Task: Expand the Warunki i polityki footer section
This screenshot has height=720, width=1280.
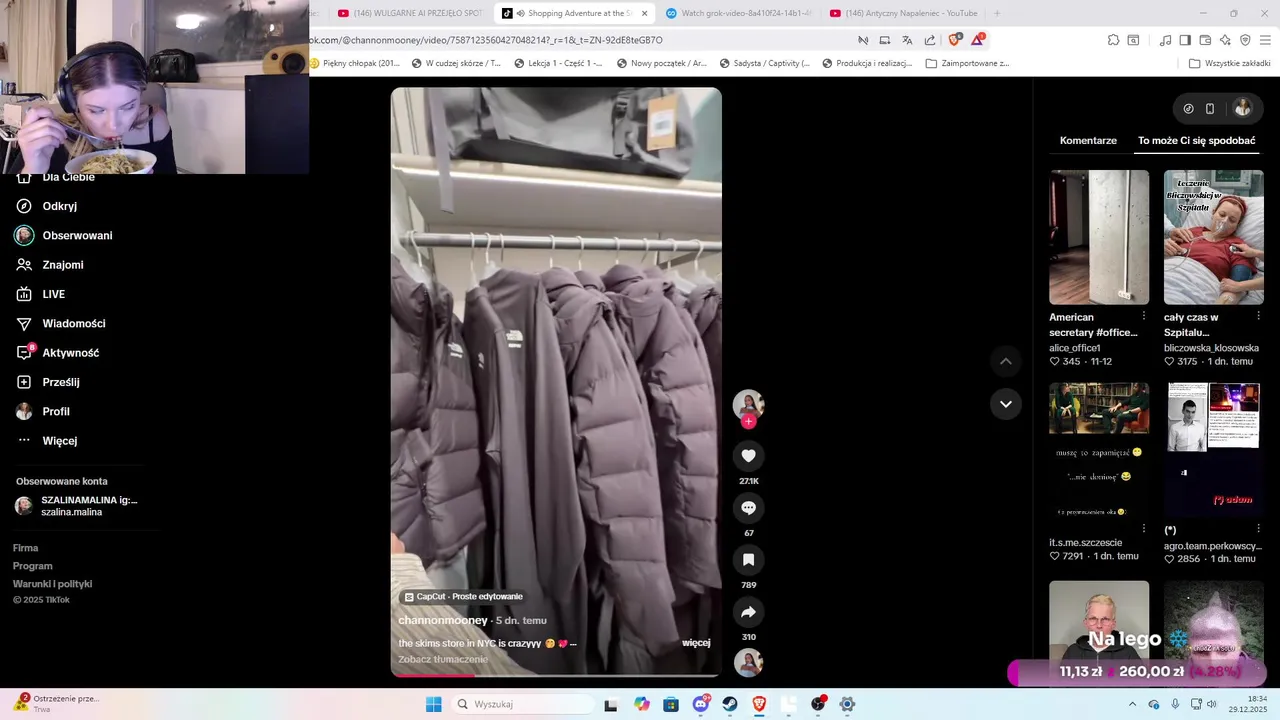Action: 53,584
